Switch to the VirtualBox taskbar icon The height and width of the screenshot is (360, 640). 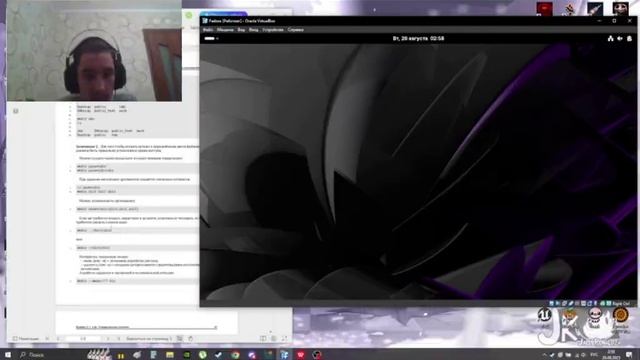coord(284,355)
